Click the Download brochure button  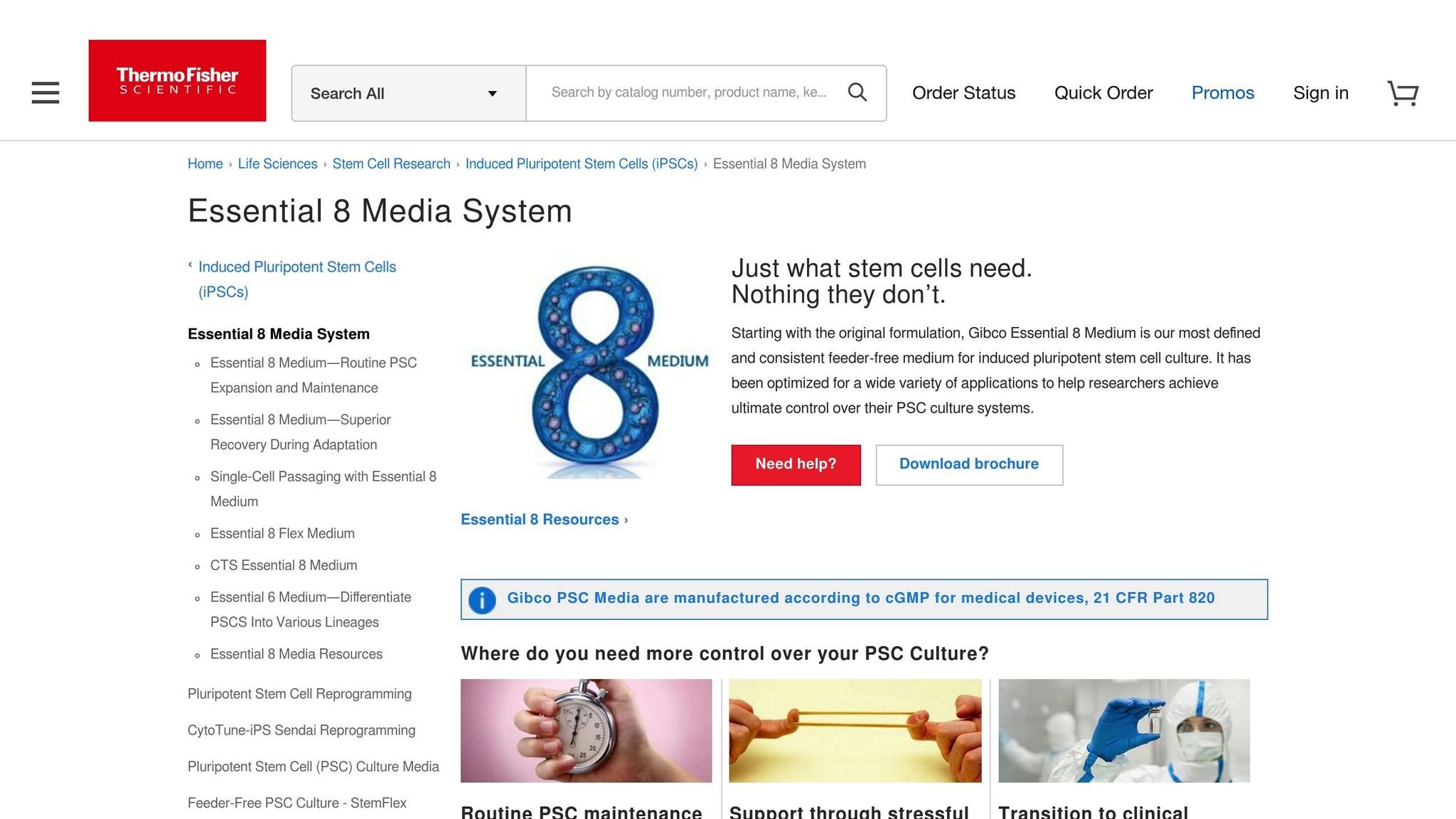pyautogui.click(x=968, y=464)
